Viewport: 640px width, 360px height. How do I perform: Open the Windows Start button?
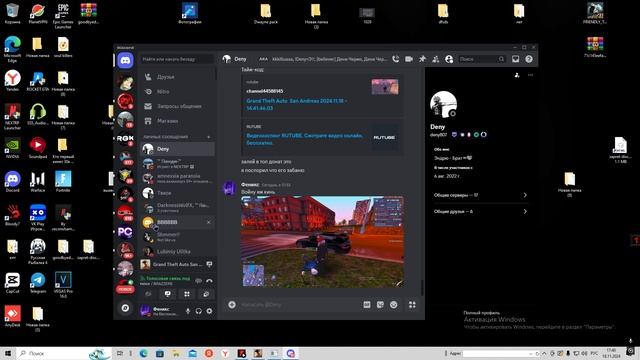[8, 353]
